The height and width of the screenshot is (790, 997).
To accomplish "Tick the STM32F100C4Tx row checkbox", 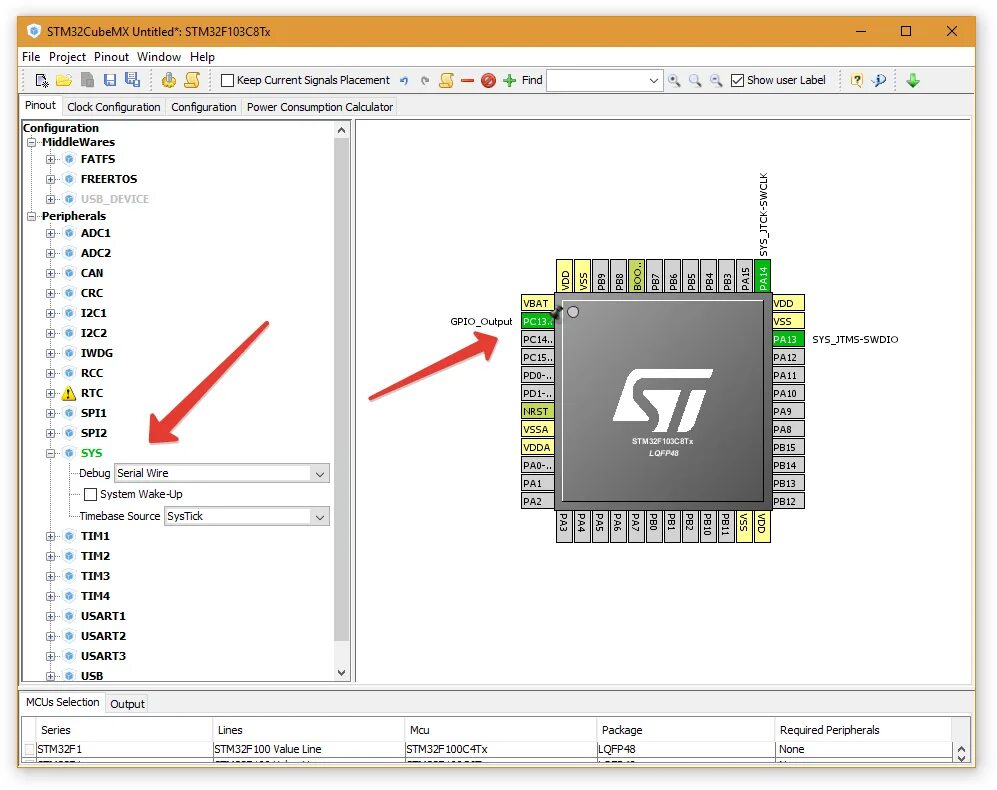I will [x=29, y=749].
